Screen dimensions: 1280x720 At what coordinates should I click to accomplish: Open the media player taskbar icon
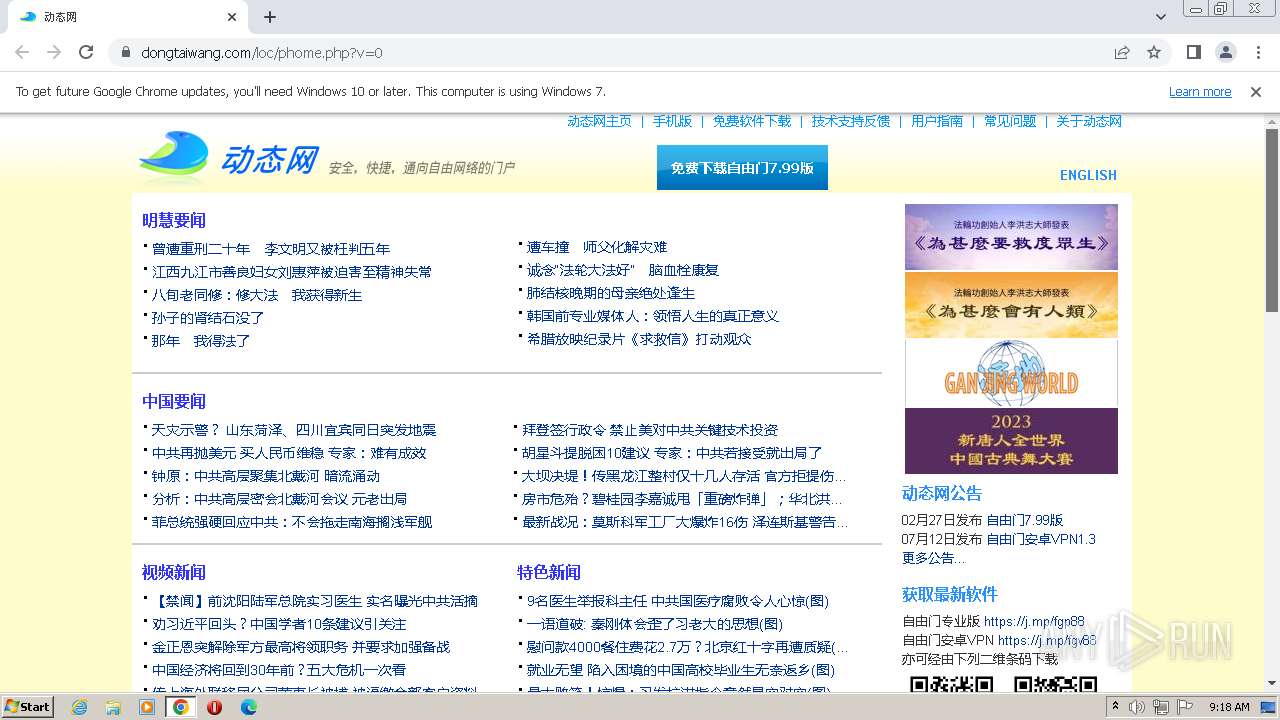147,707
